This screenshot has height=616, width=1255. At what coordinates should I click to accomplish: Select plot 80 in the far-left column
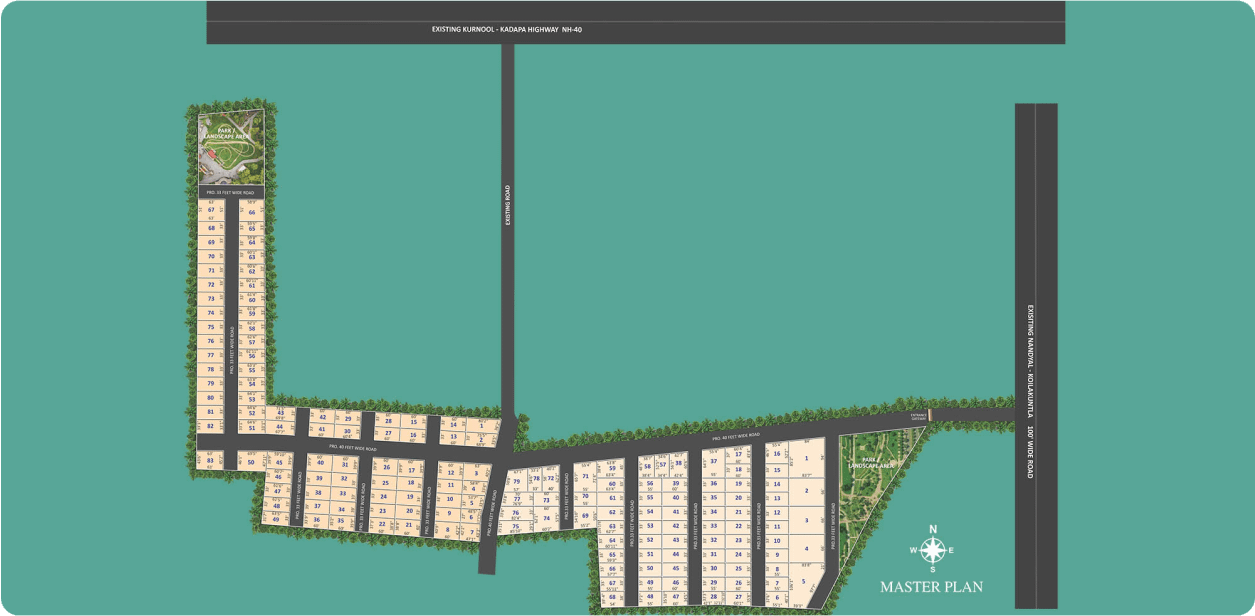(x=210, y=397)
